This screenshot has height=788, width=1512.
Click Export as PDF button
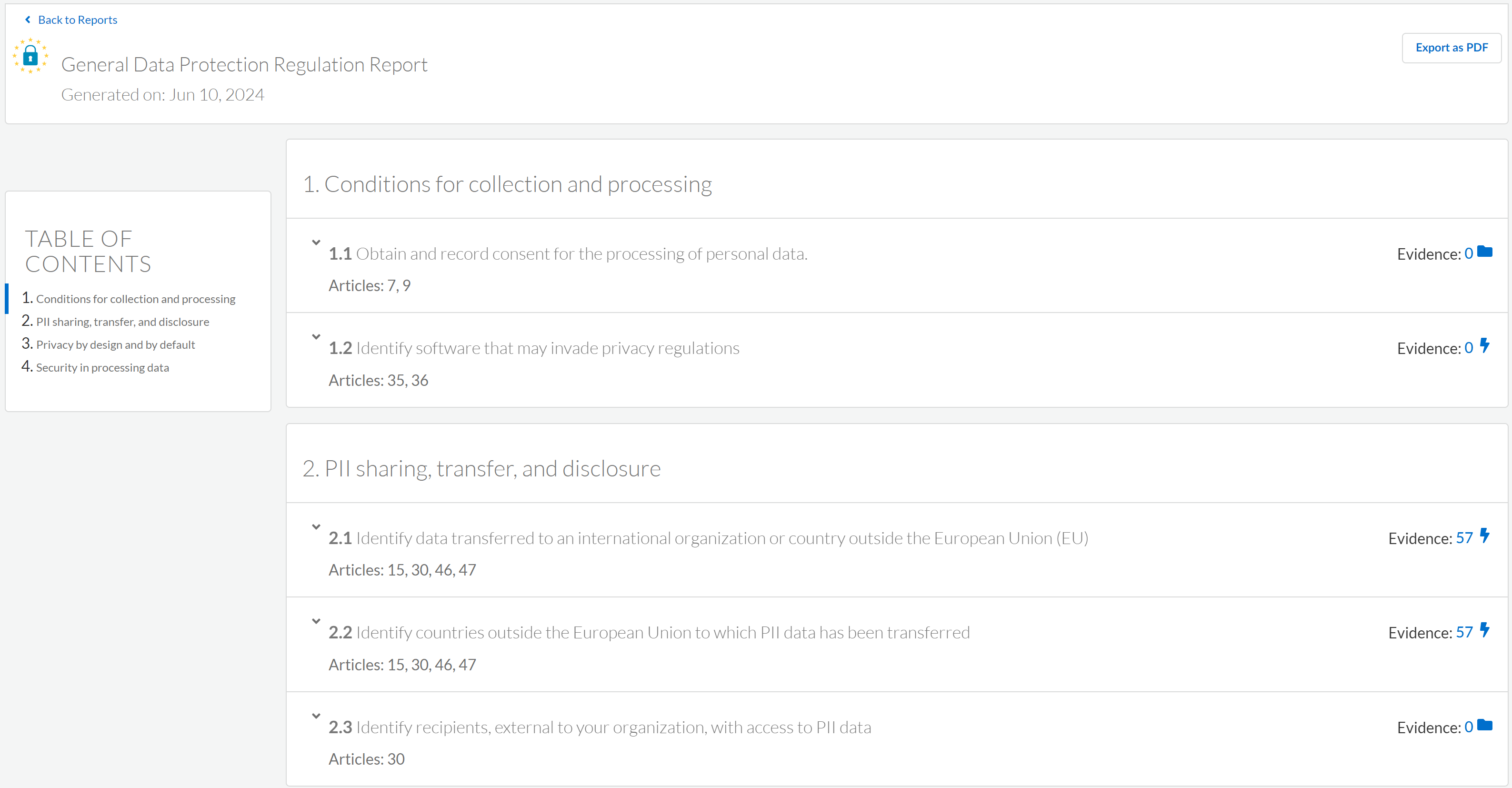click(x=1451, y=48)
